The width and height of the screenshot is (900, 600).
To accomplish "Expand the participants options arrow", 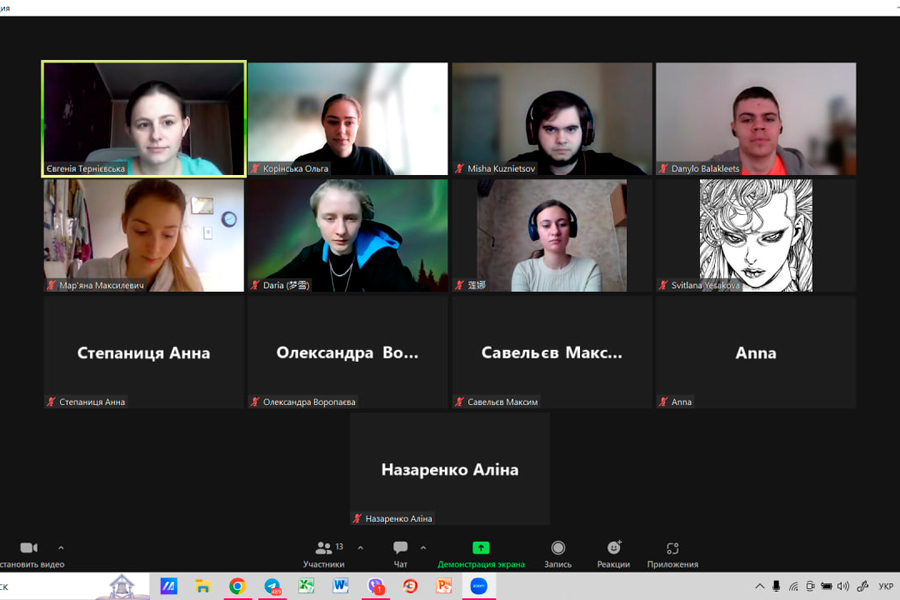I will (360, 548).
